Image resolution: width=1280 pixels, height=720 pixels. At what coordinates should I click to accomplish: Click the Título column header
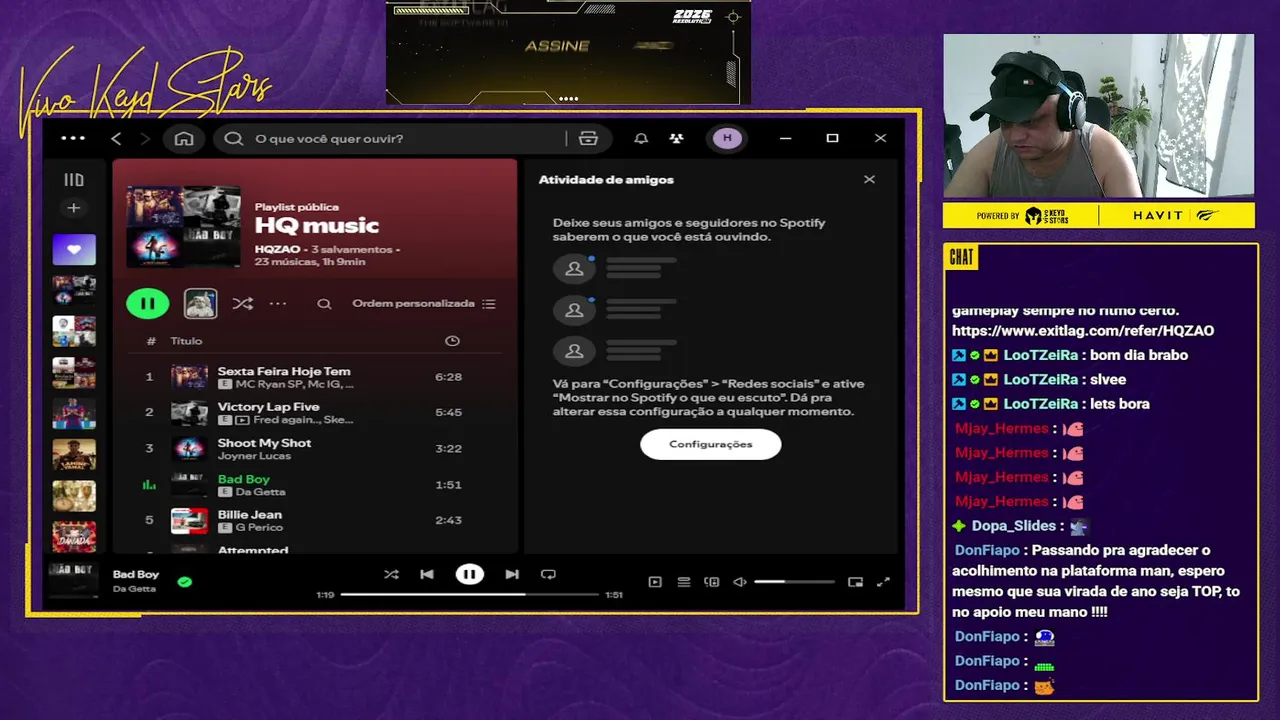186,341
